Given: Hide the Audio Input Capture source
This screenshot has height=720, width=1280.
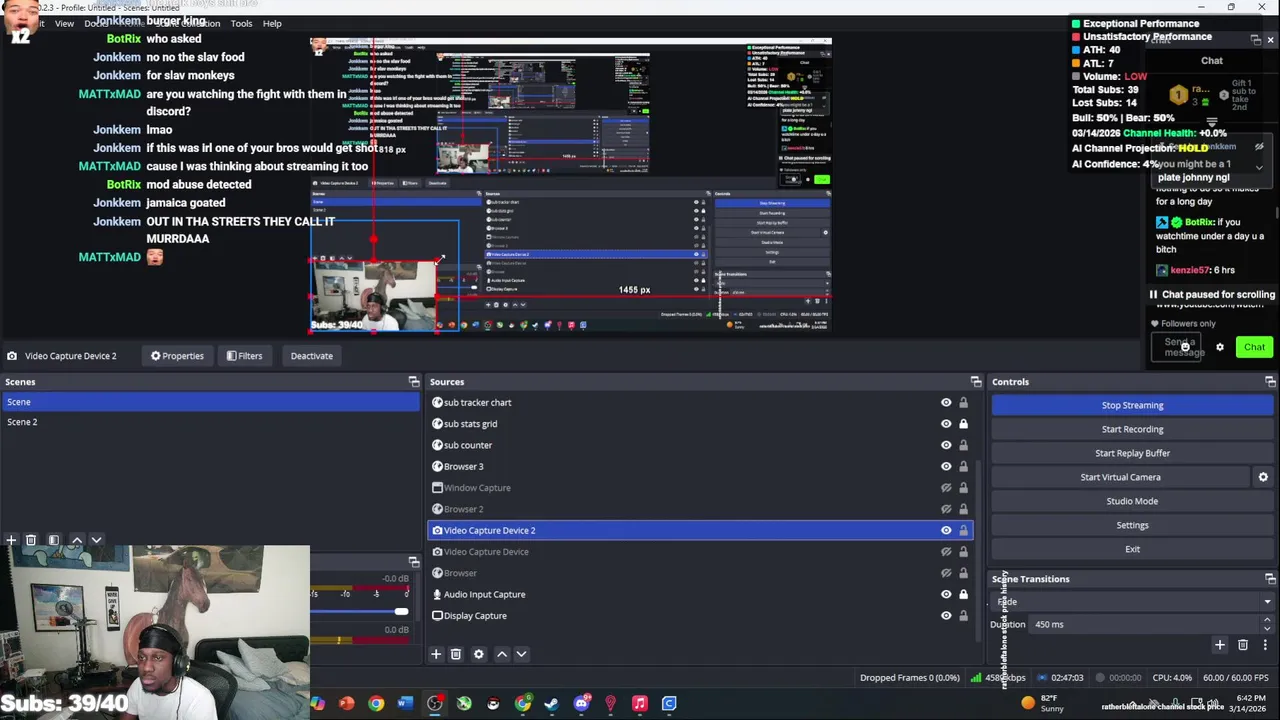Looking at the screenshot, I should 946,594.
